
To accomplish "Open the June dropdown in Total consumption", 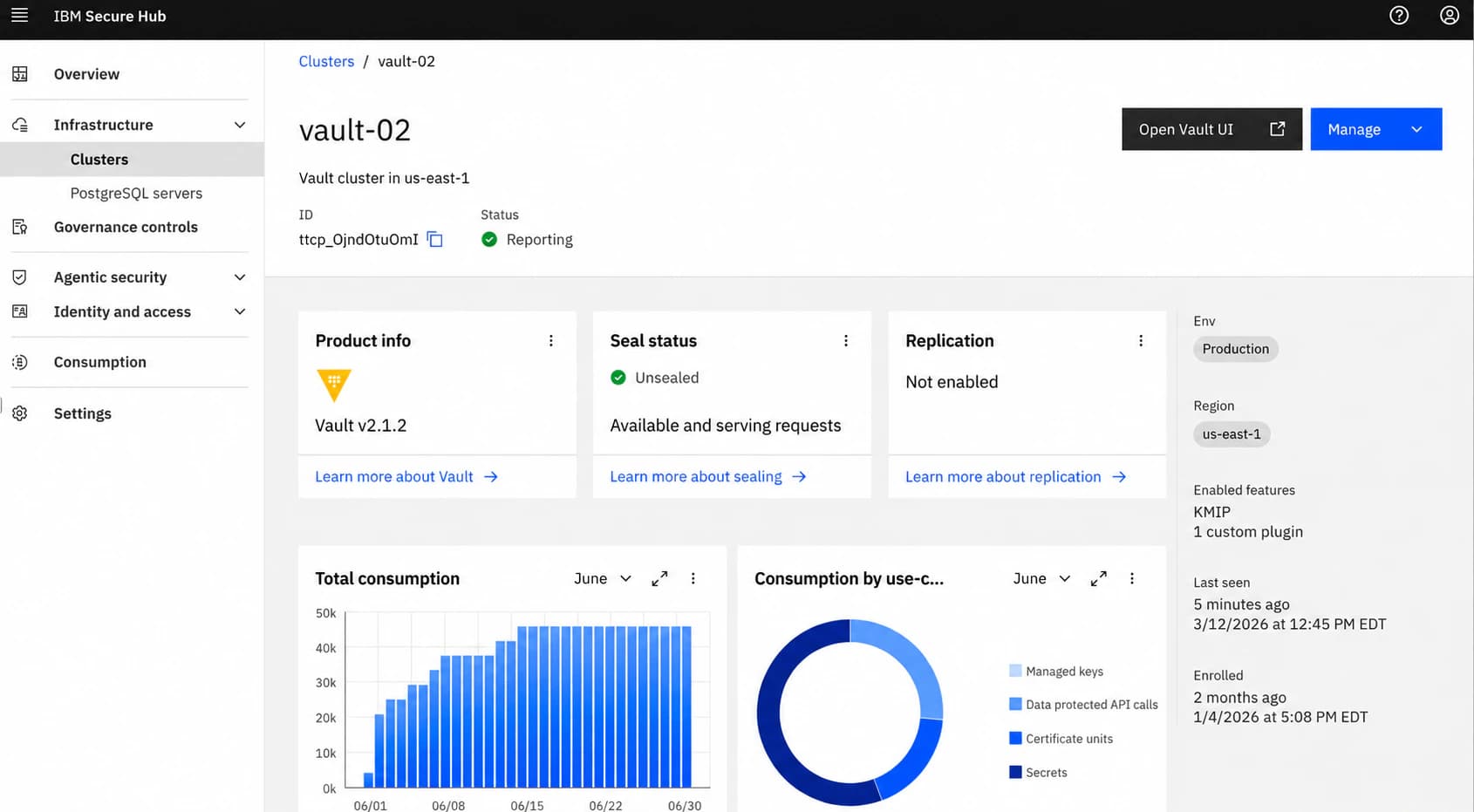I will [x=603, y=579].
